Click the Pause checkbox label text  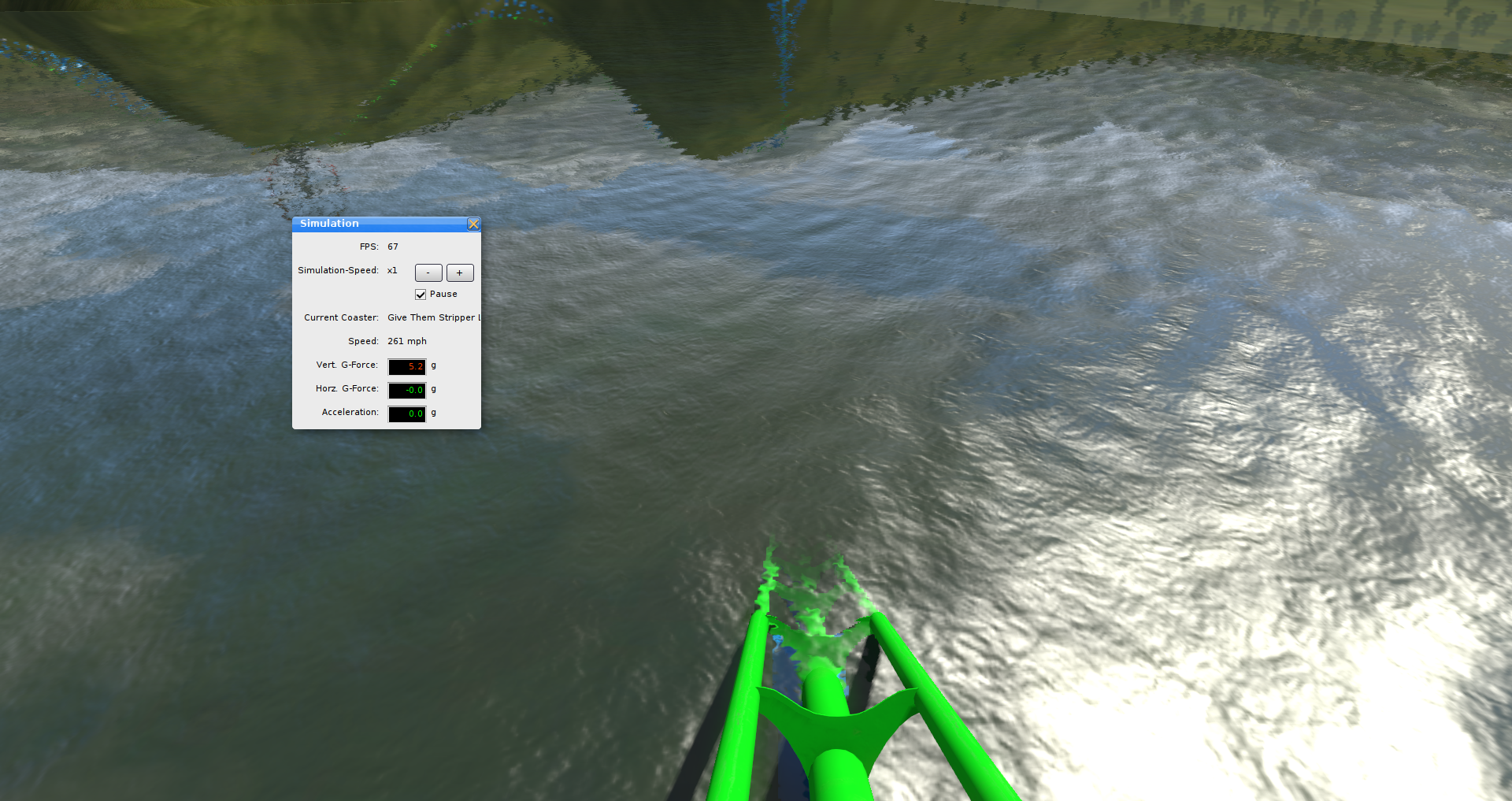[x=443, y=295]
